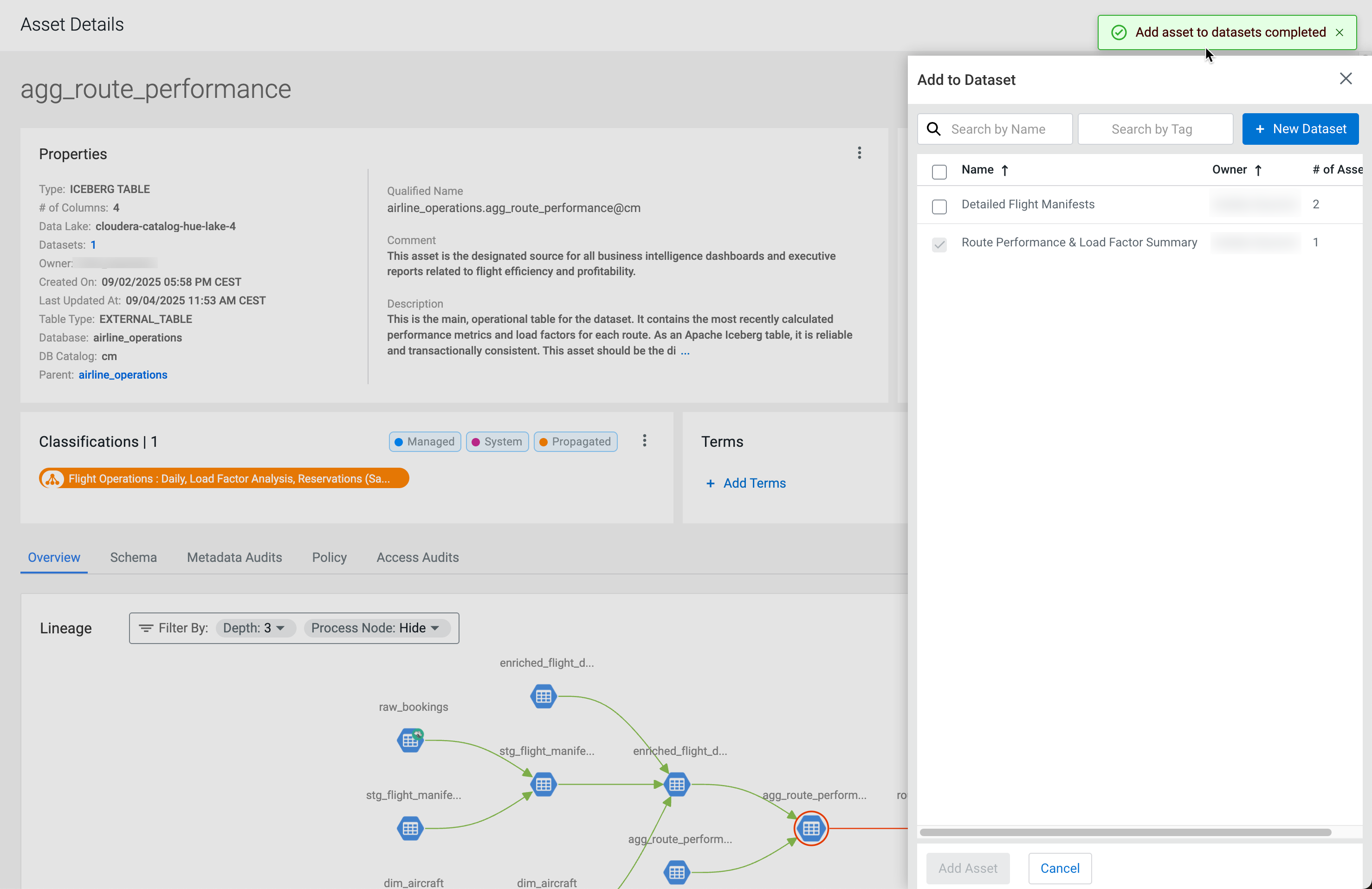Open Properties three-dot options menu
The width and height of the screenshot is (1372, 889).
tap(859, 153)
